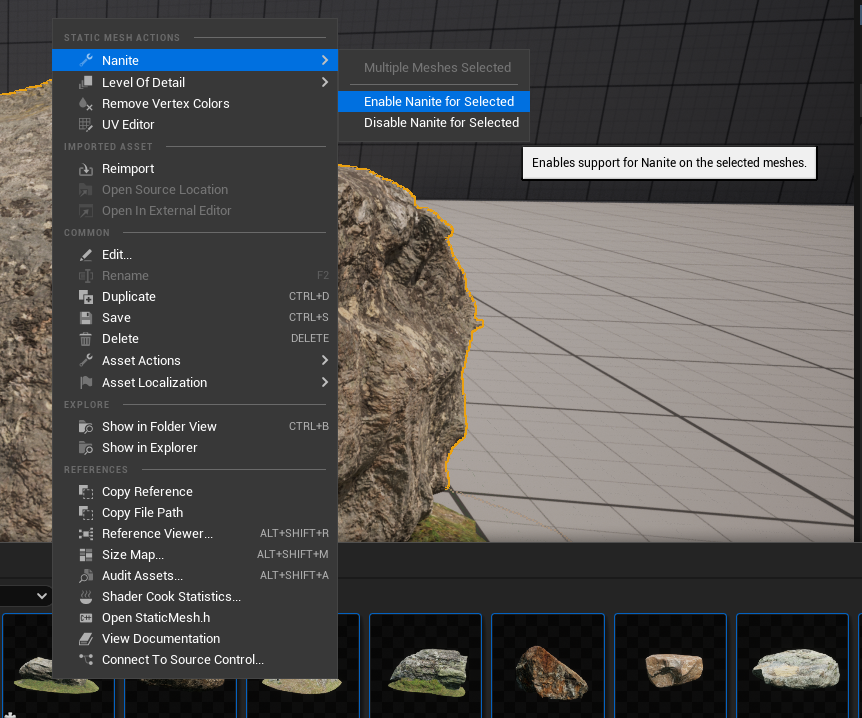Screen dimensions: 862x718
Task: Click the Save floppy disk icon
Action: [86, 318]
